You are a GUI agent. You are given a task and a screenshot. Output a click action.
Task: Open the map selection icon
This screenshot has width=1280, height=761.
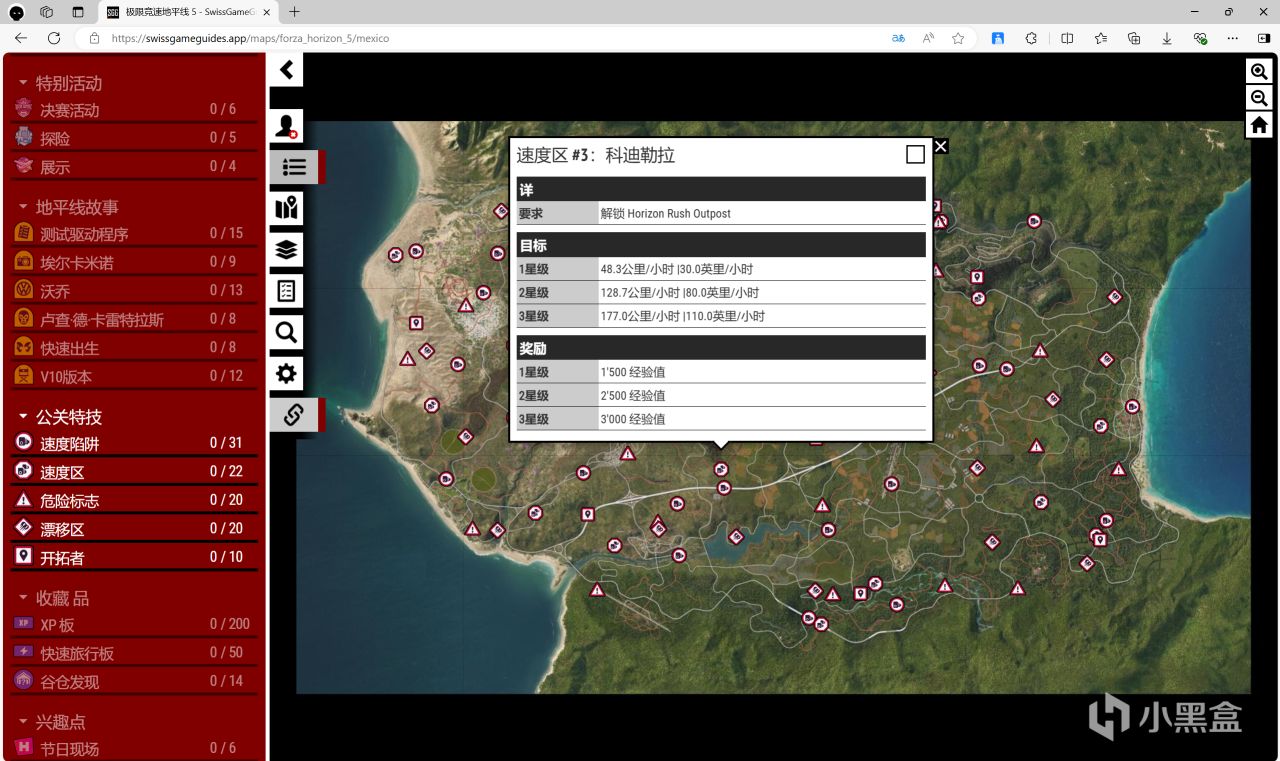(x=287, y=208)
